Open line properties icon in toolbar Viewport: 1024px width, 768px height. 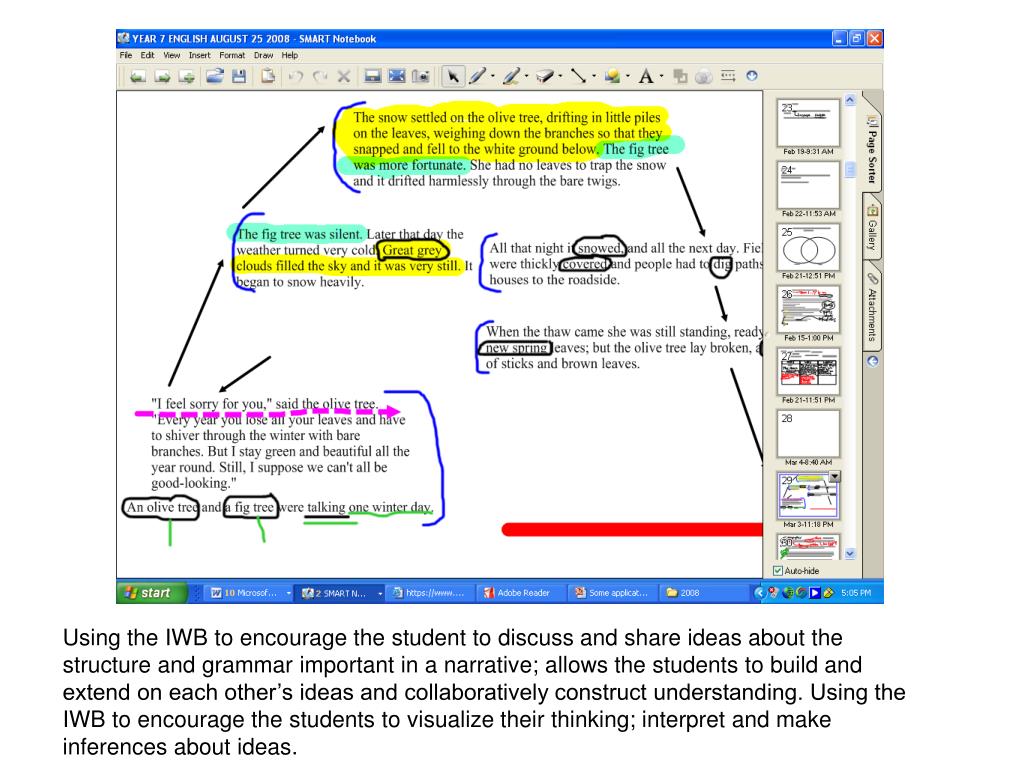coord(728,76)
